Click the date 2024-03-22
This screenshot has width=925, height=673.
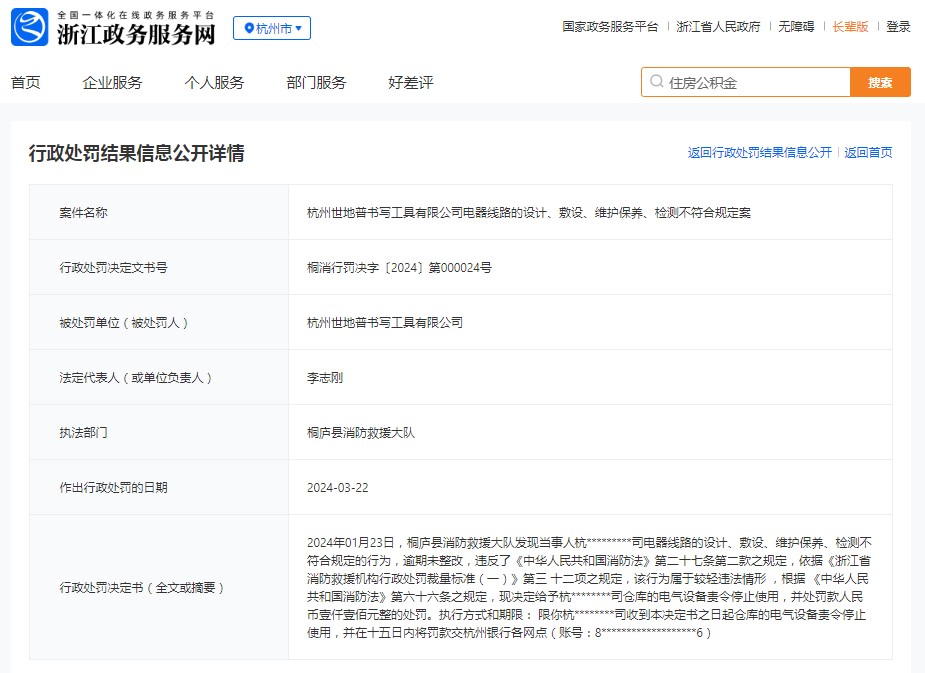pyautogui.click(x=337, y=488)
